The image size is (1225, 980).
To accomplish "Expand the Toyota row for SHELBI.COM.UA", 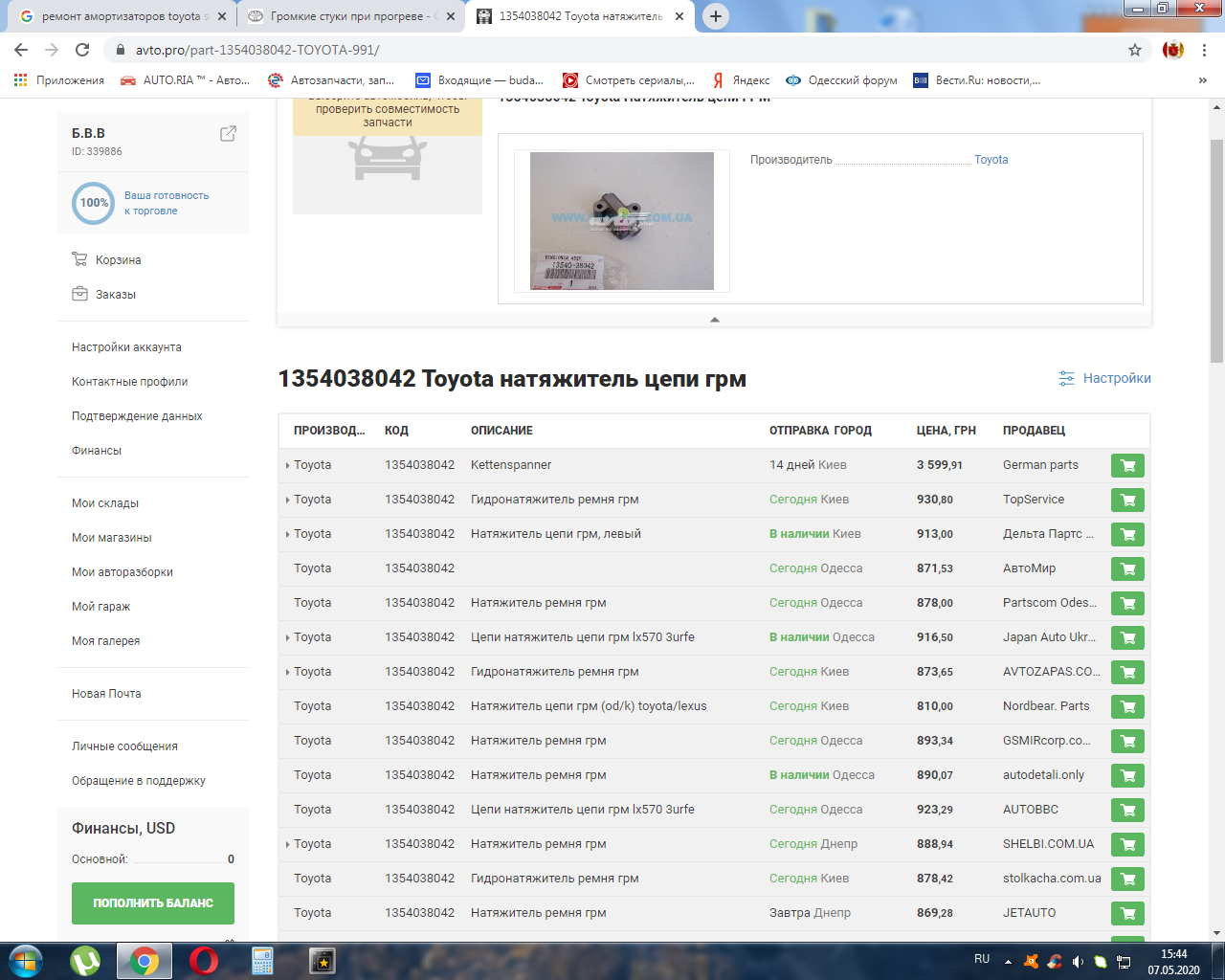I will click(287, 845).
